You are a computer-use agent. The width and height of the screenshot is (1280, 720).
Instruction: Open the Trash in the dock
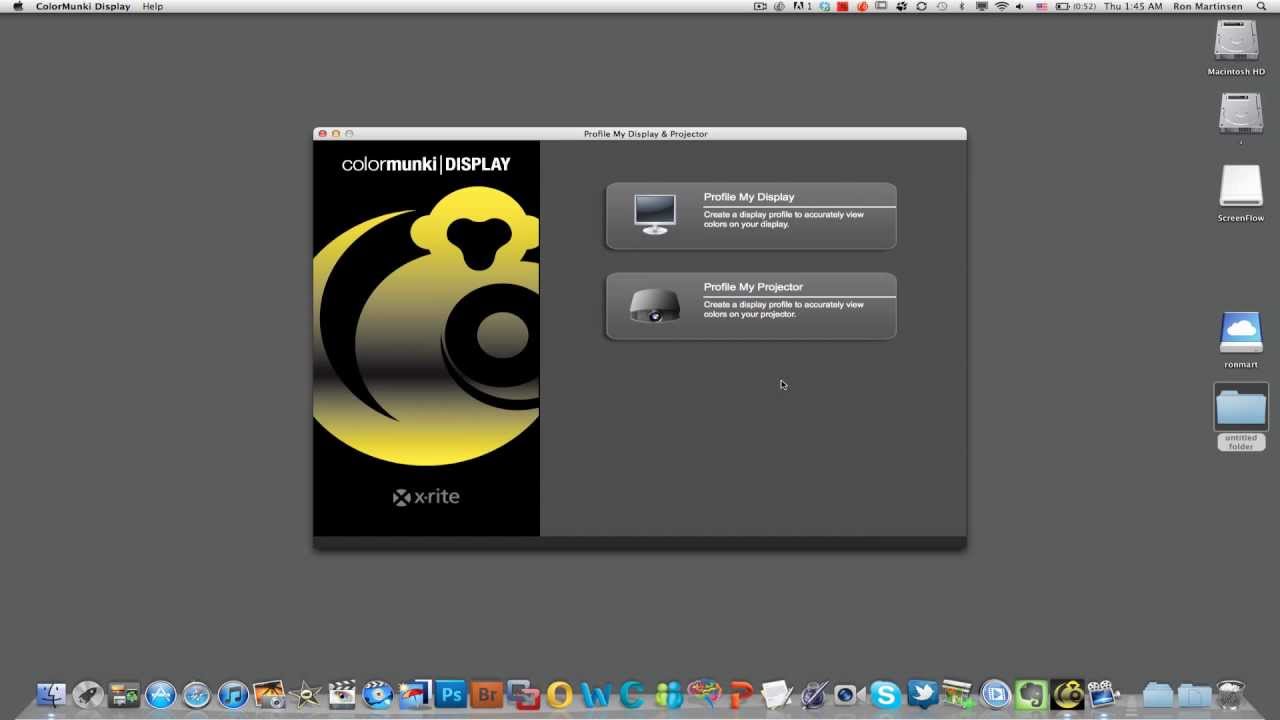click(1231, 694)
